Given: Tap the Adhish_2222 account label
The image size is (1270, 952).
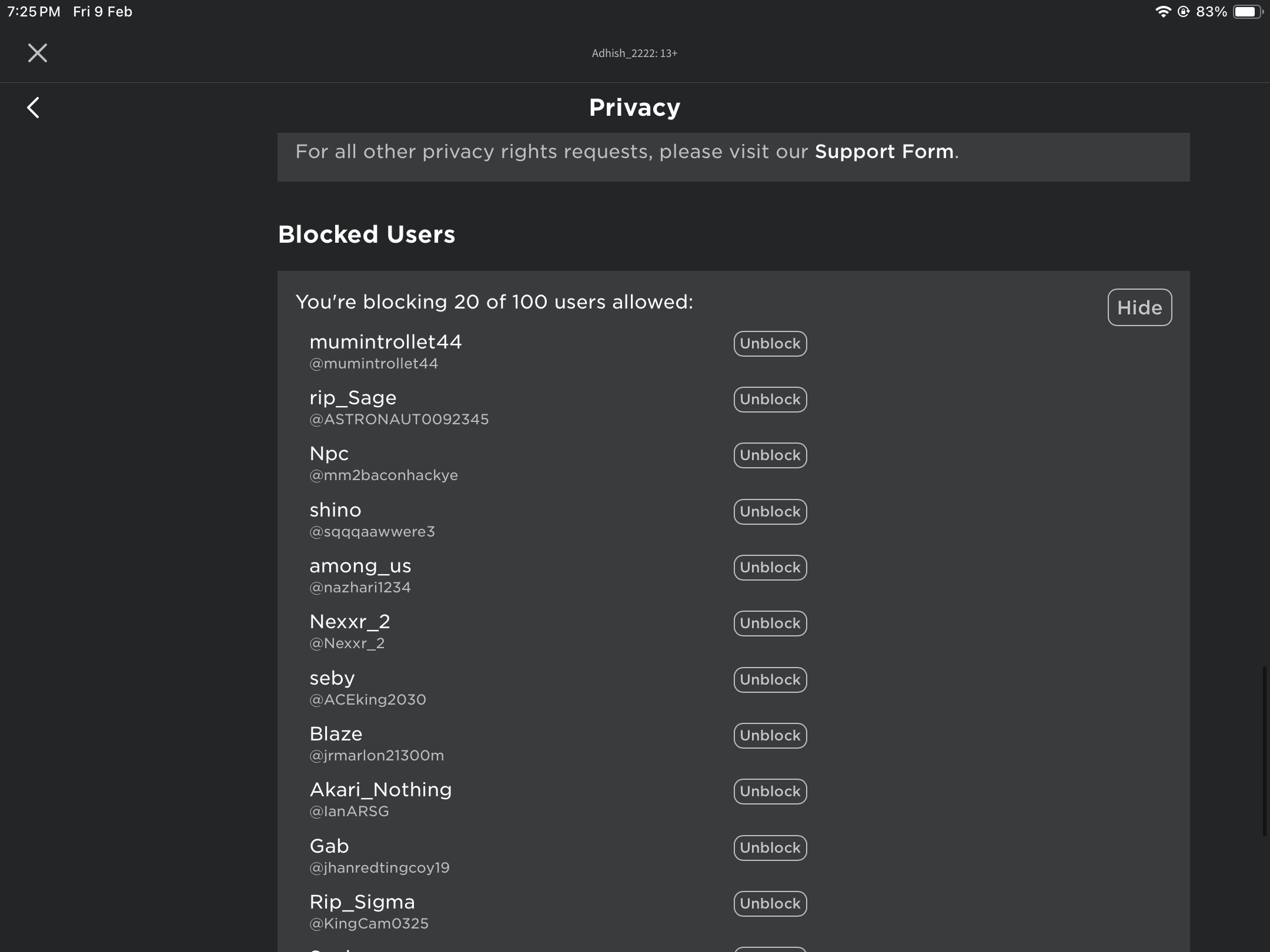Looking at the screenshot, I should point(634,53).
